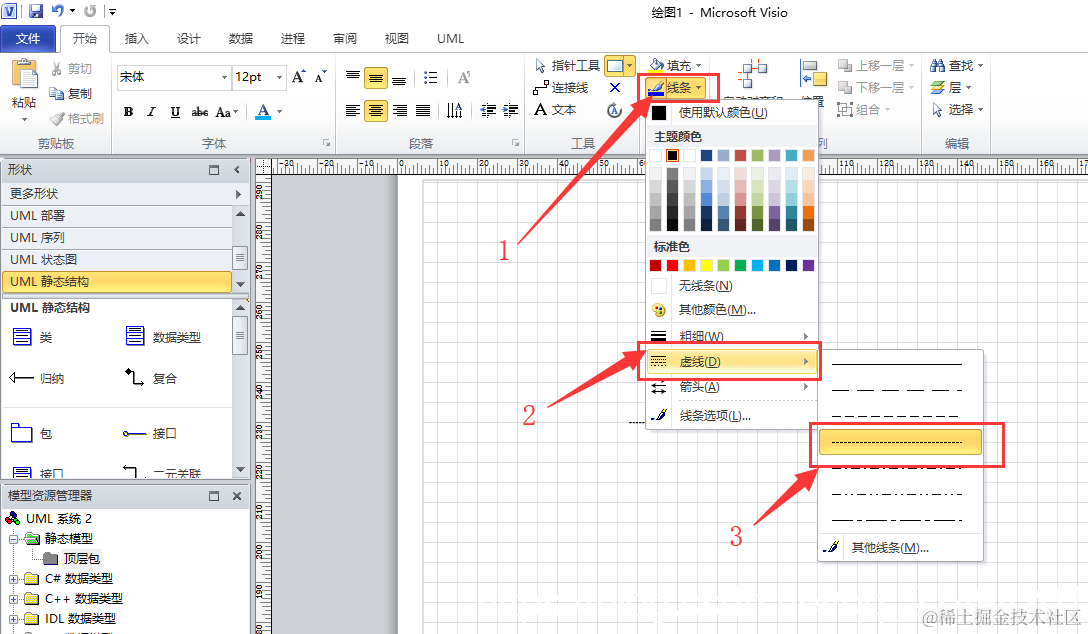Click the Undo icon in title bar
The width and height of the screenshot is (1088, 634).
(58, 11)
